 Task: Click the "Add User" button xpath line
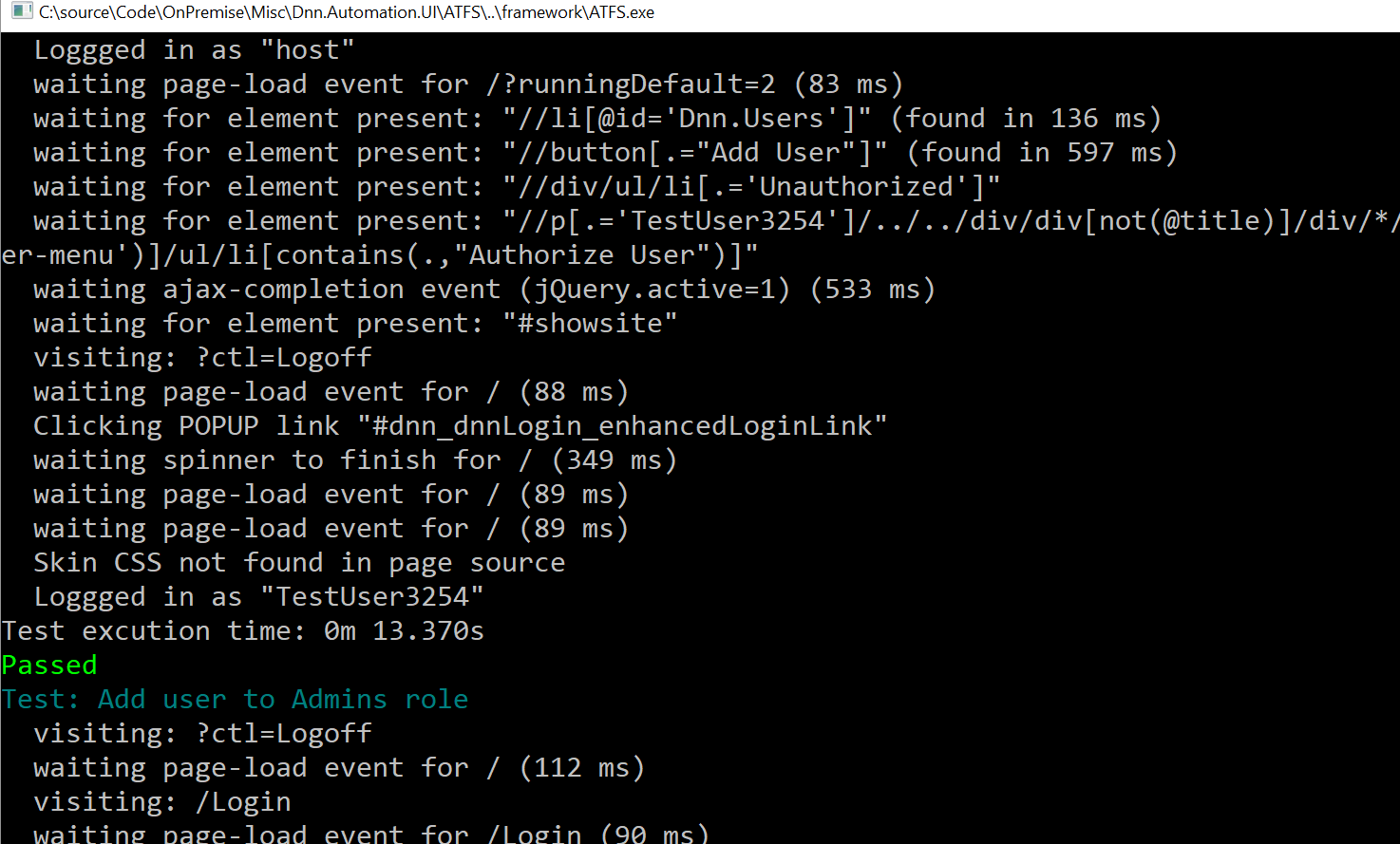[x=605, y=152]
